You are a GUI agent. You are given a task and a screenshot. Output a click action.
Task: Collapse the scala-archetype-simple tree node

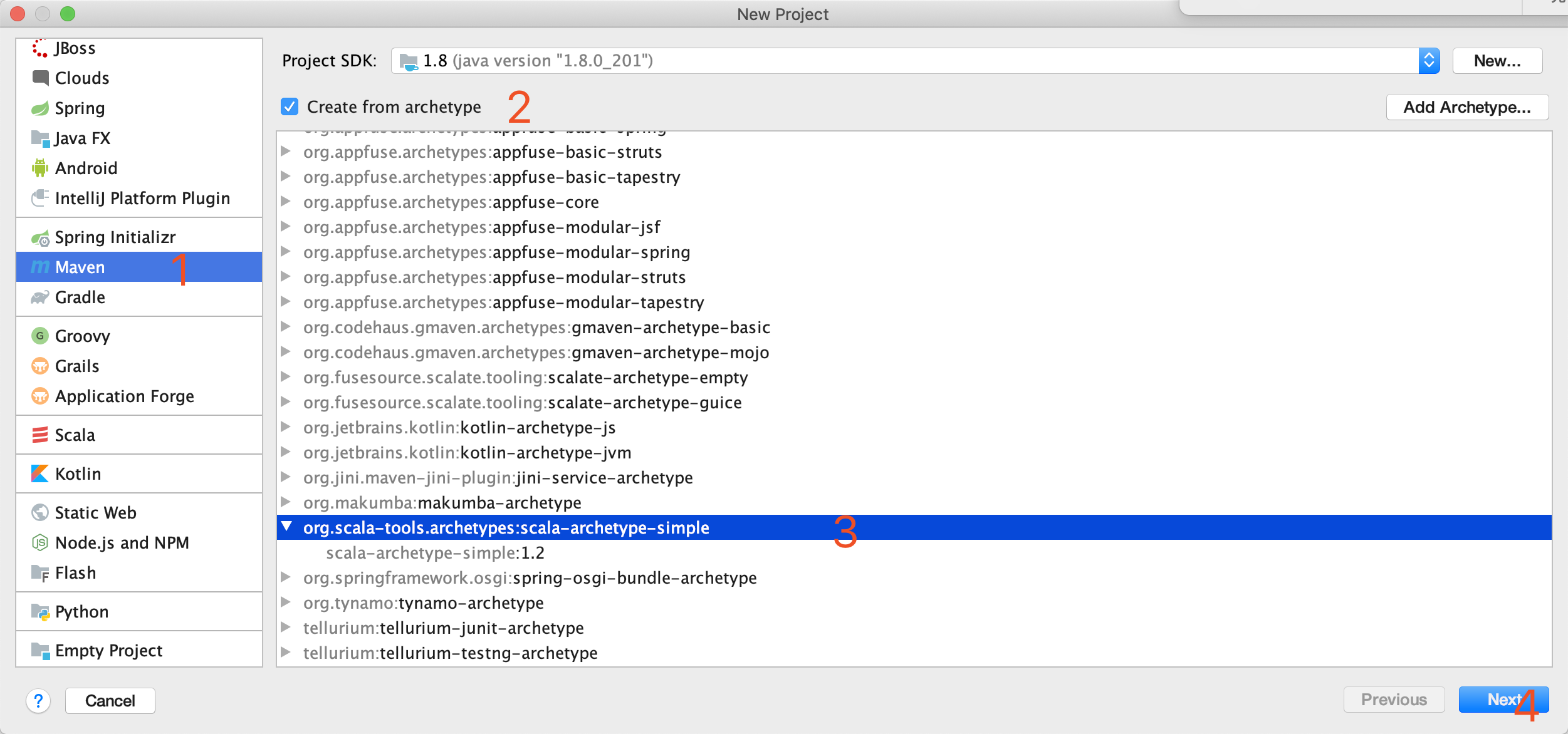pyautogui.click(x=286, y=527)
